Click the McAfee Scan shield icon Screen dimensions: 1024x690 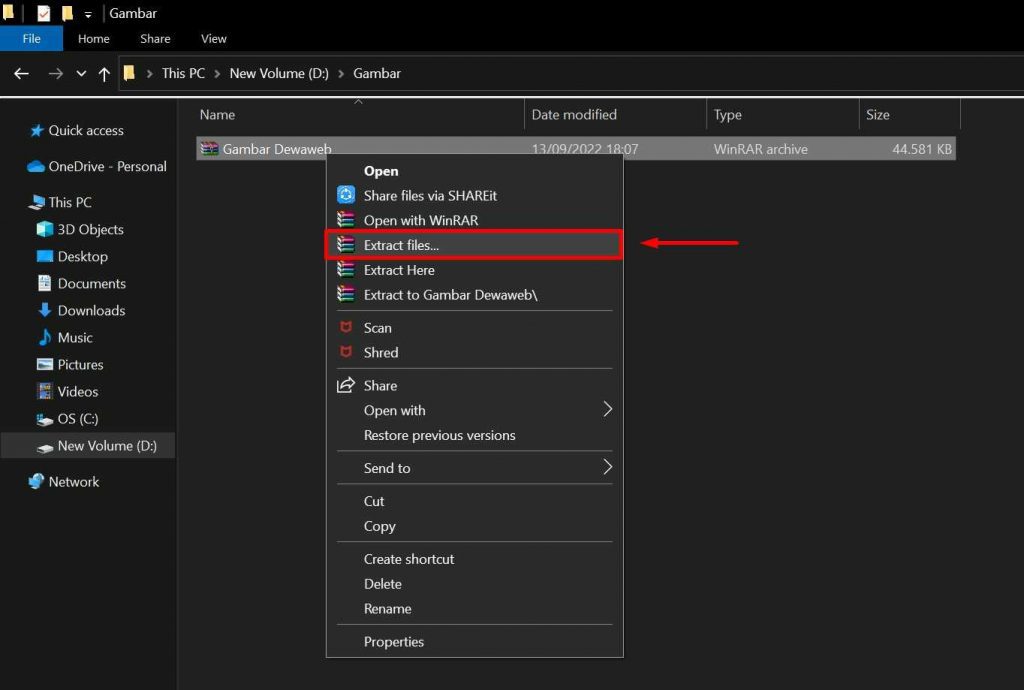[x=346, y=328]
